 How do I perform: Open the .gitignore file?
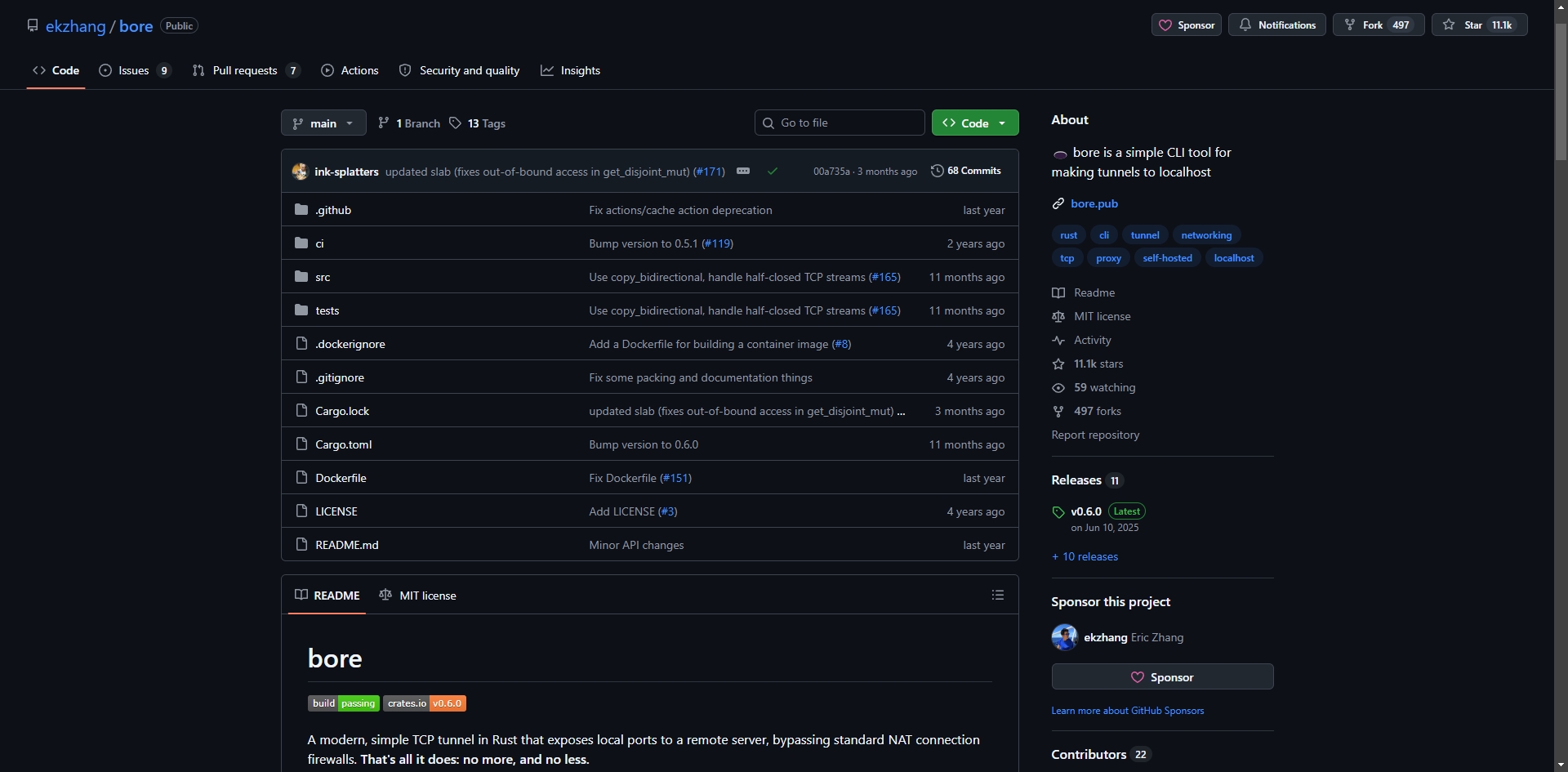tap(340, 377)
